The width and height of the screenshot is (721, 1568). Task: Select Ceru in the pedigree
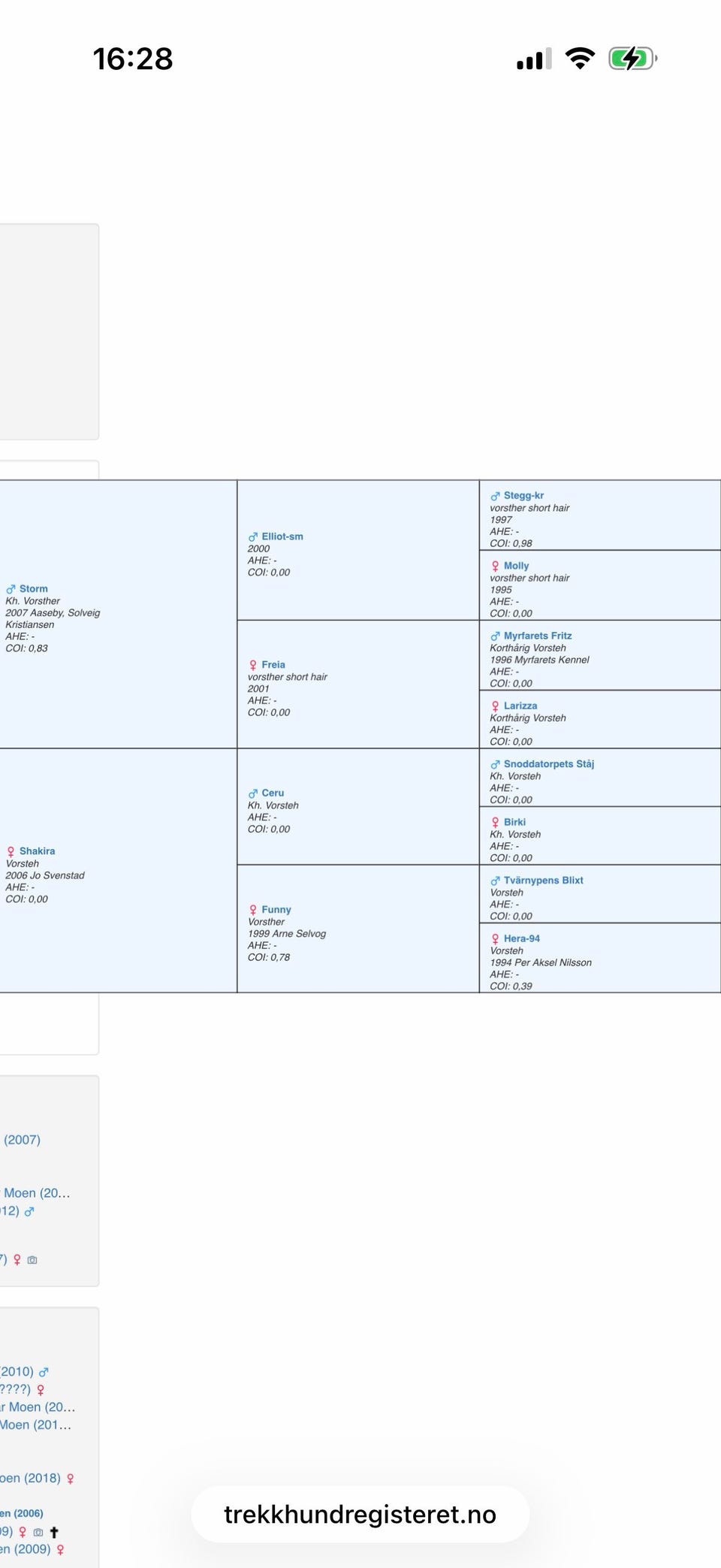tap(273, 793)
